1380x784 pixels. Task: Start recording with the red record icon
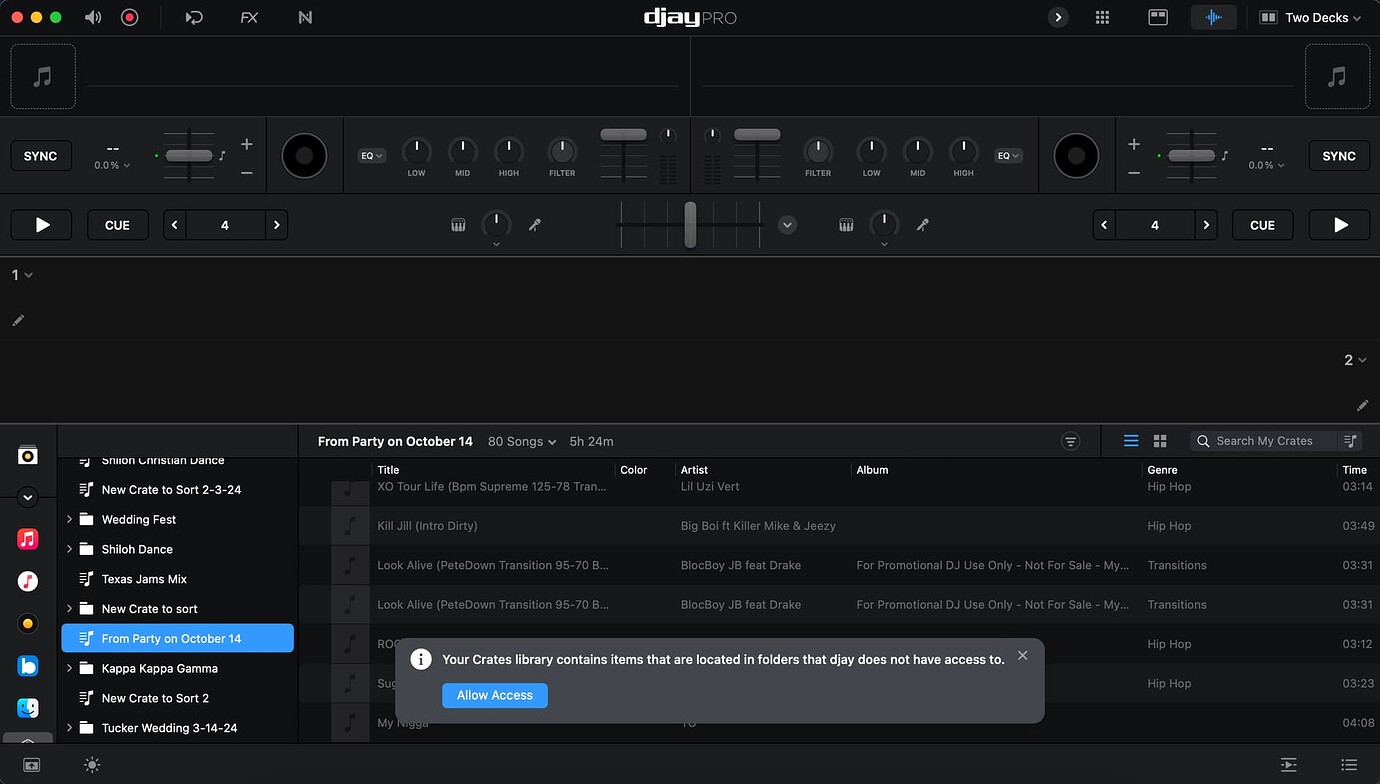coord(130,17)
